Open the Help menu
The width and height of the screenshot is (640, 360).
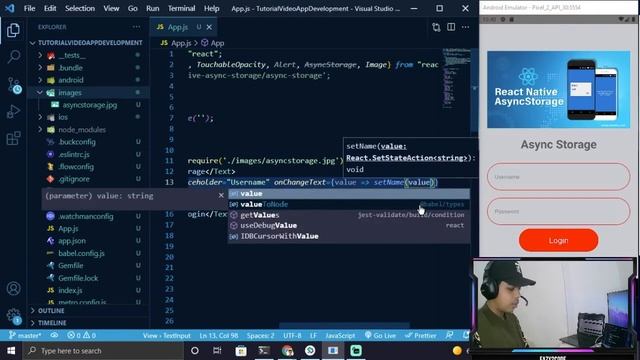(x=211, y=8)
